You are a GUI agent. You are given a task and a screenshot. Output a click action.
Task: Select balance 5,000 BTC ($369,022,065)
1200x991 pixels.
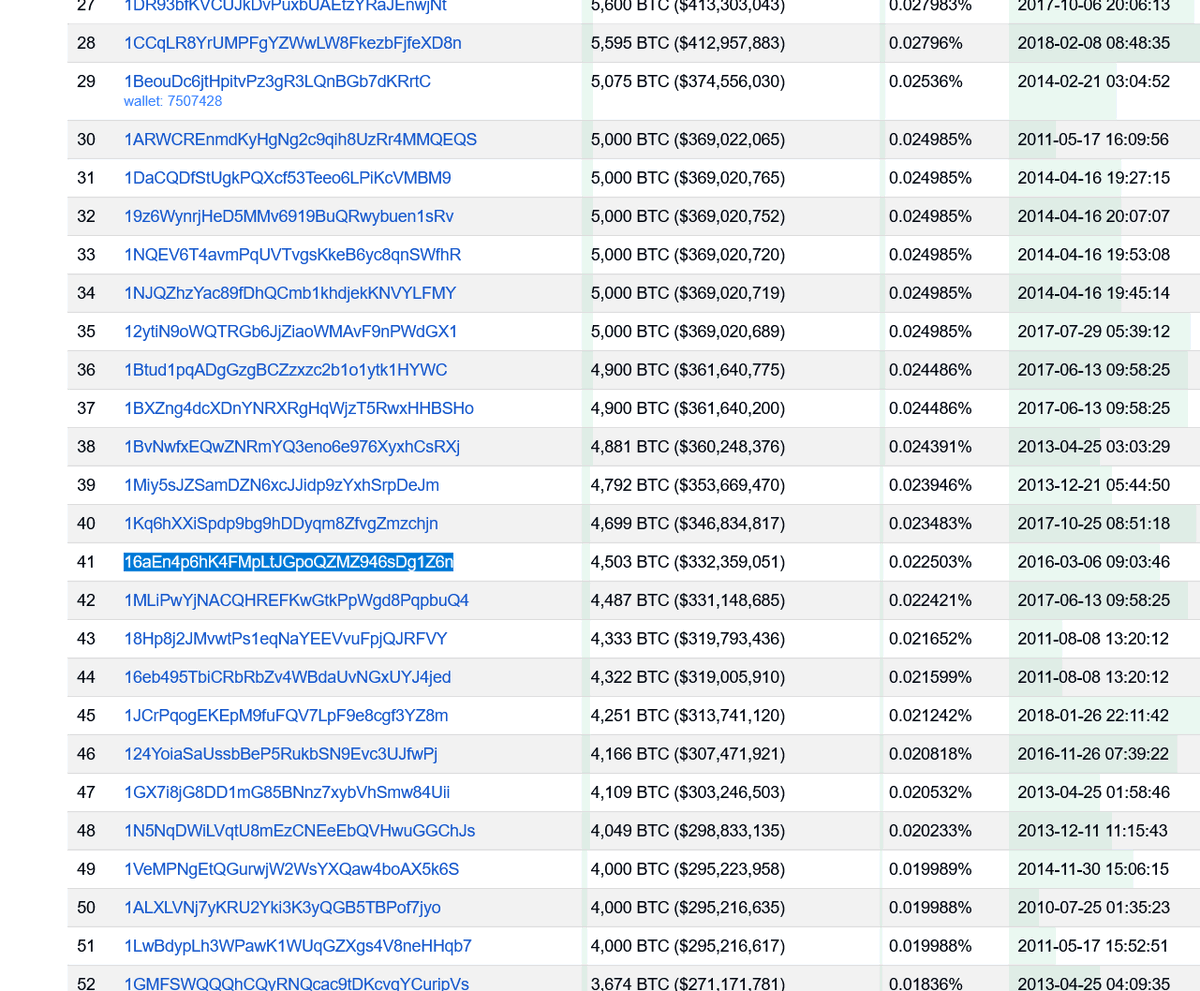(x=688, y=139)
